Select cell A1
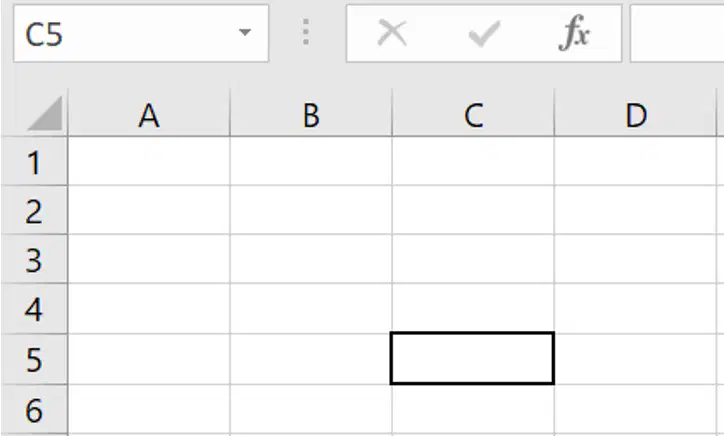This screenshot has height=436, width=725. pyautogui.click(x=149, y=161)
